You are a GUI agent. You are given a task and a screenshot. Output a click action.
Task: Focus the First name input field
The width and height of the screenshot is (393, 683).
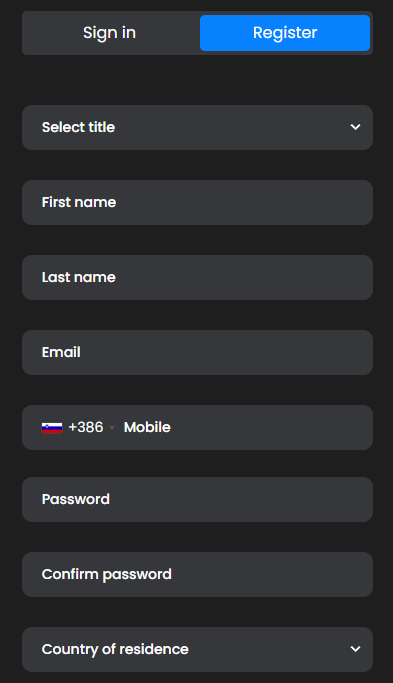[197, 203]
